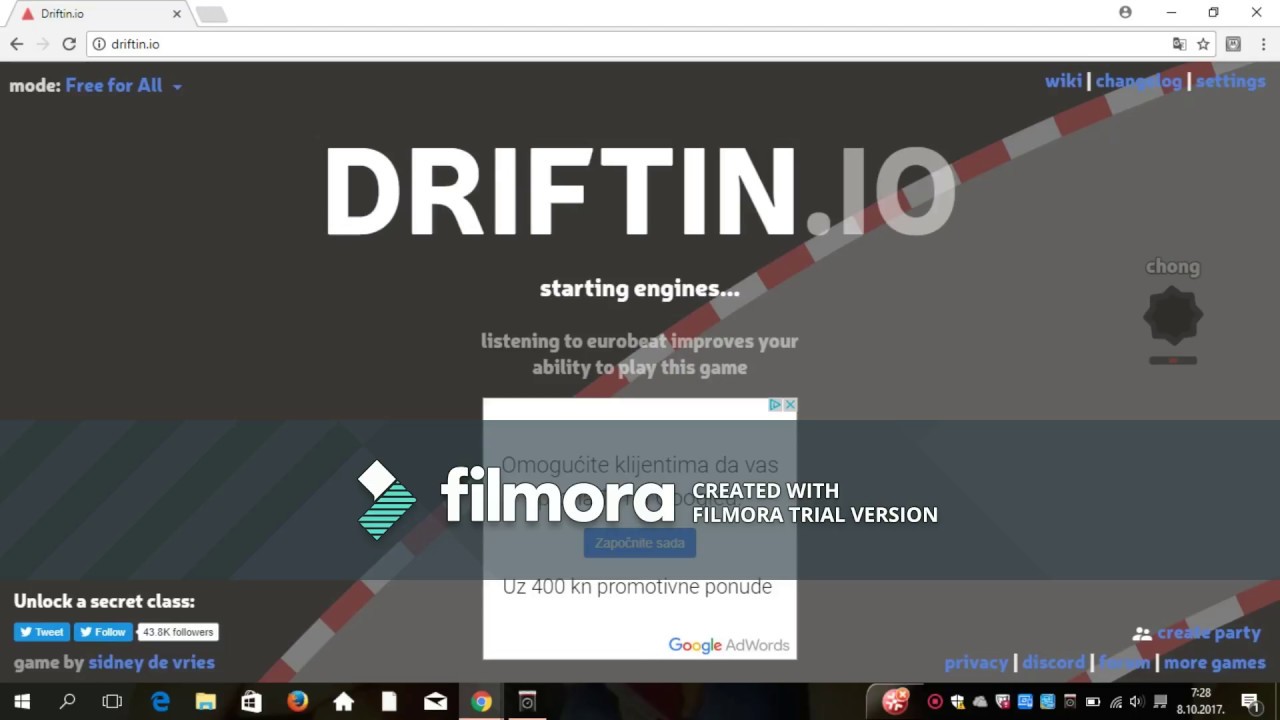The width and height of the screenshot is (1280, 720).
Task: Open the Windows Start menu
Action: (22, 702)
